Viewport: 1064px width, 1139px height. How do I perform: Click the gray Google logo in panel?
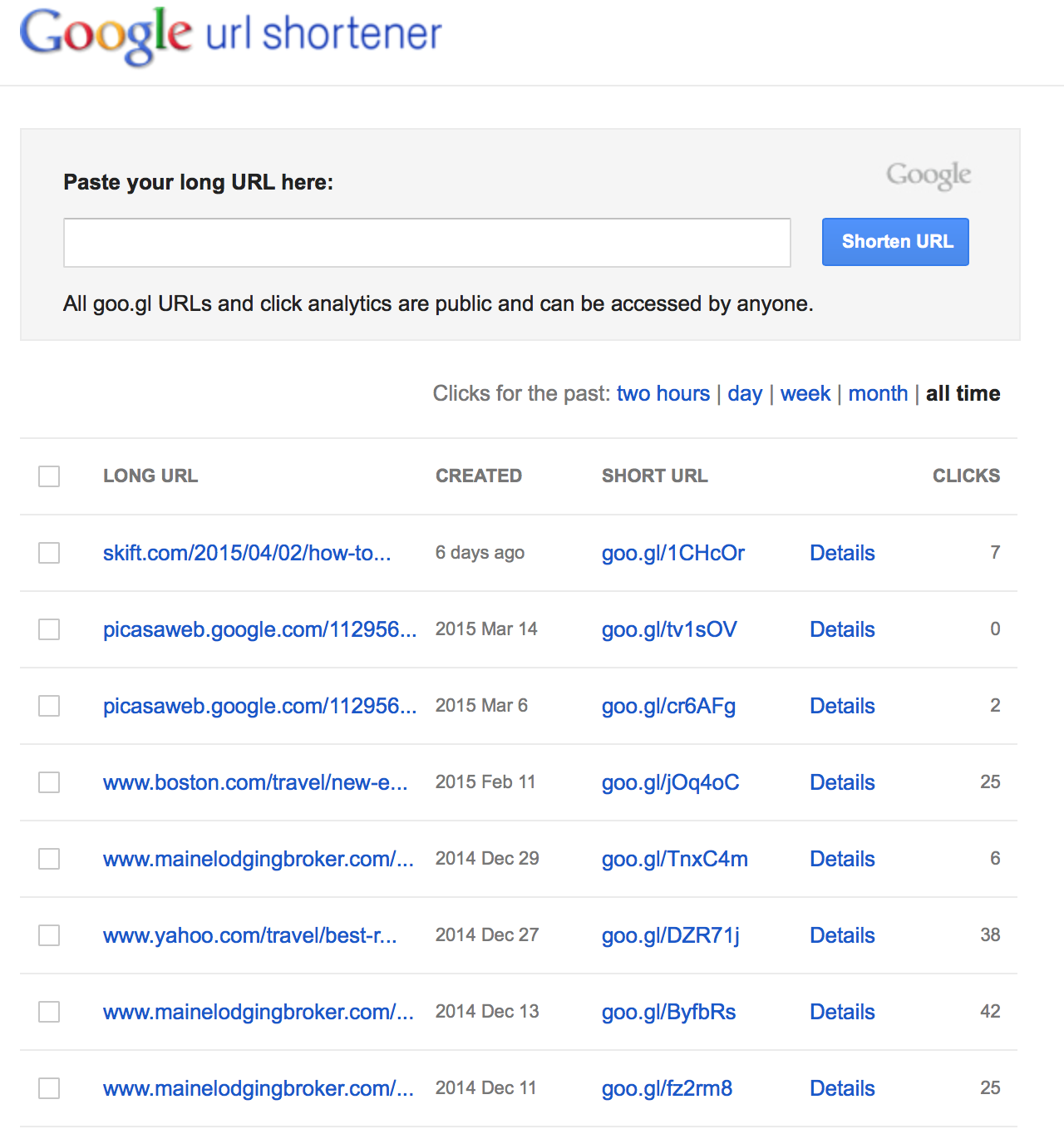(929, 175)
